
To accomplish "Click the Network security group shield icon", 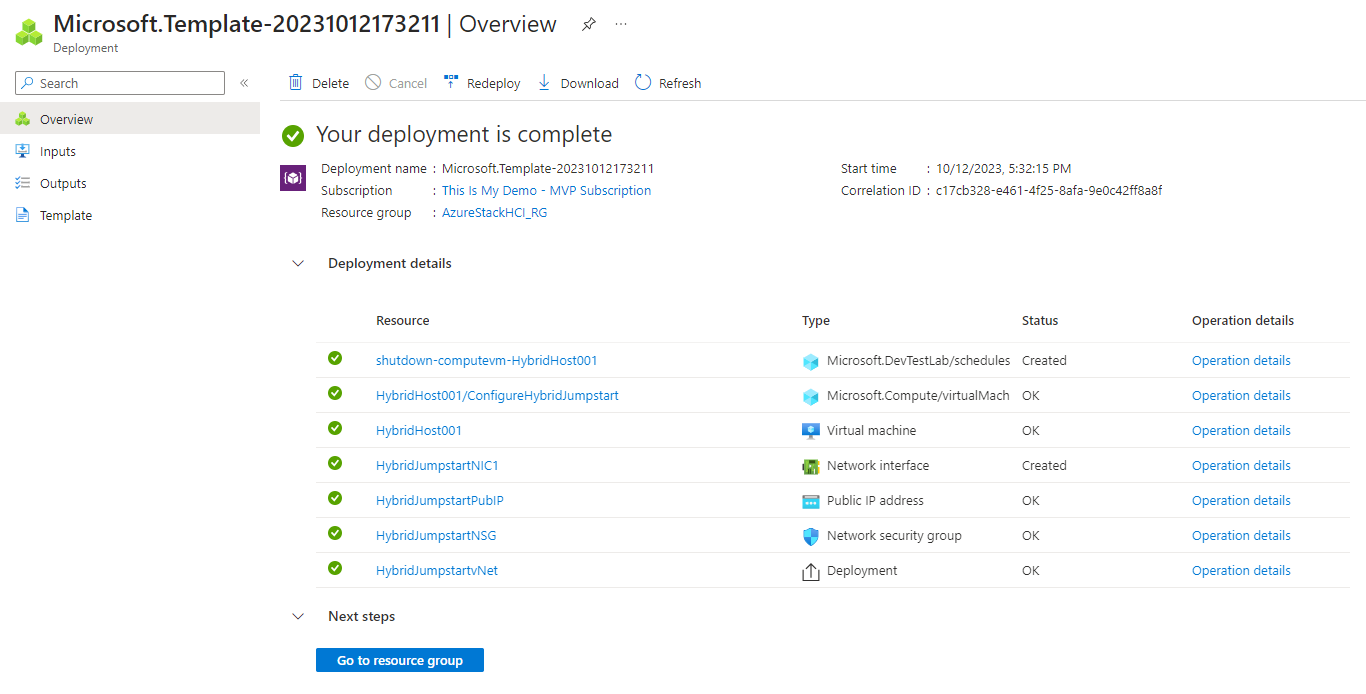I will point(811,536).
